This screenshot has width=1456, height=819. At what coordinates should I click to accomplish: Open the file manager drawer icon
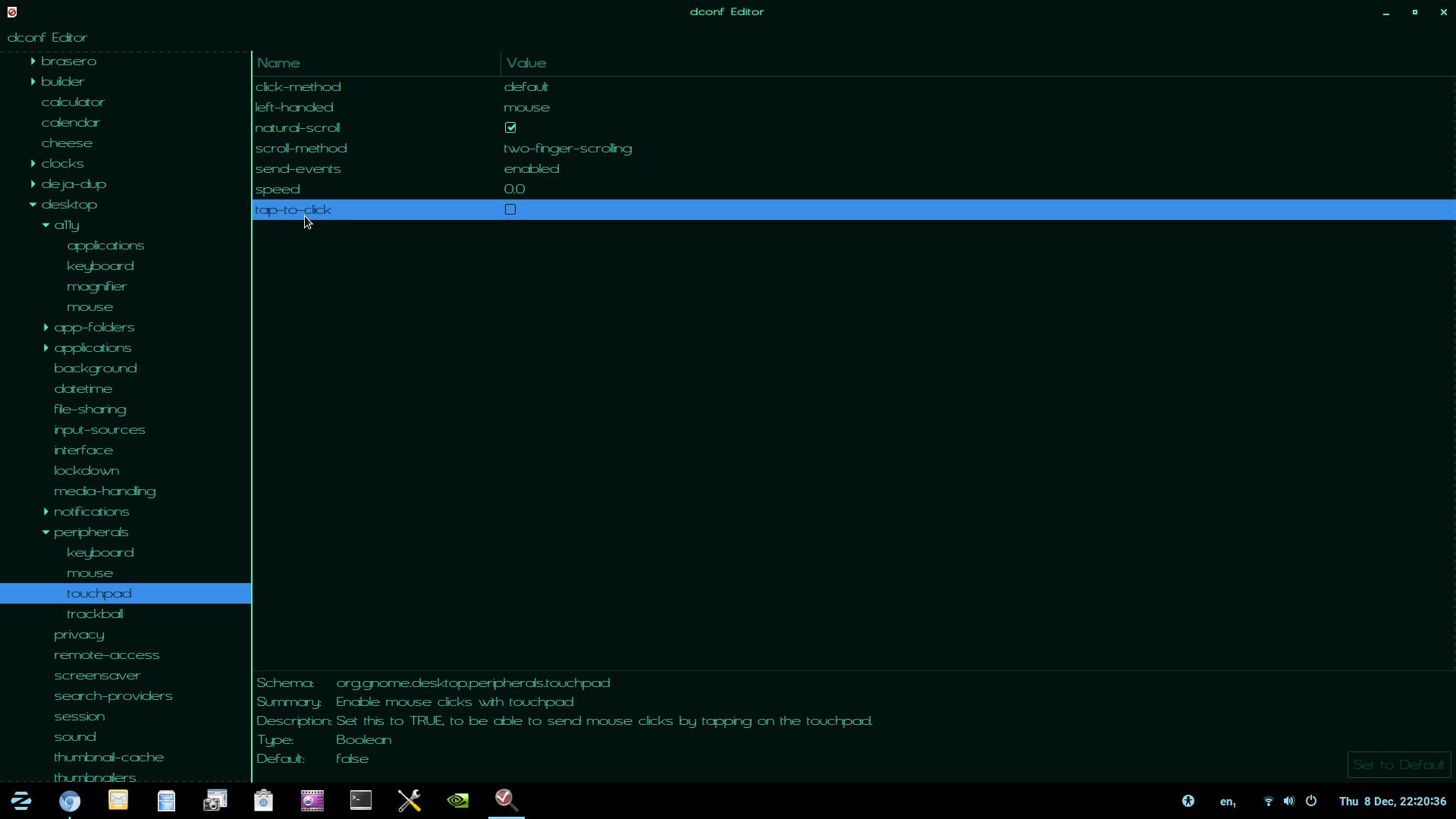click(x=167, y=800)
